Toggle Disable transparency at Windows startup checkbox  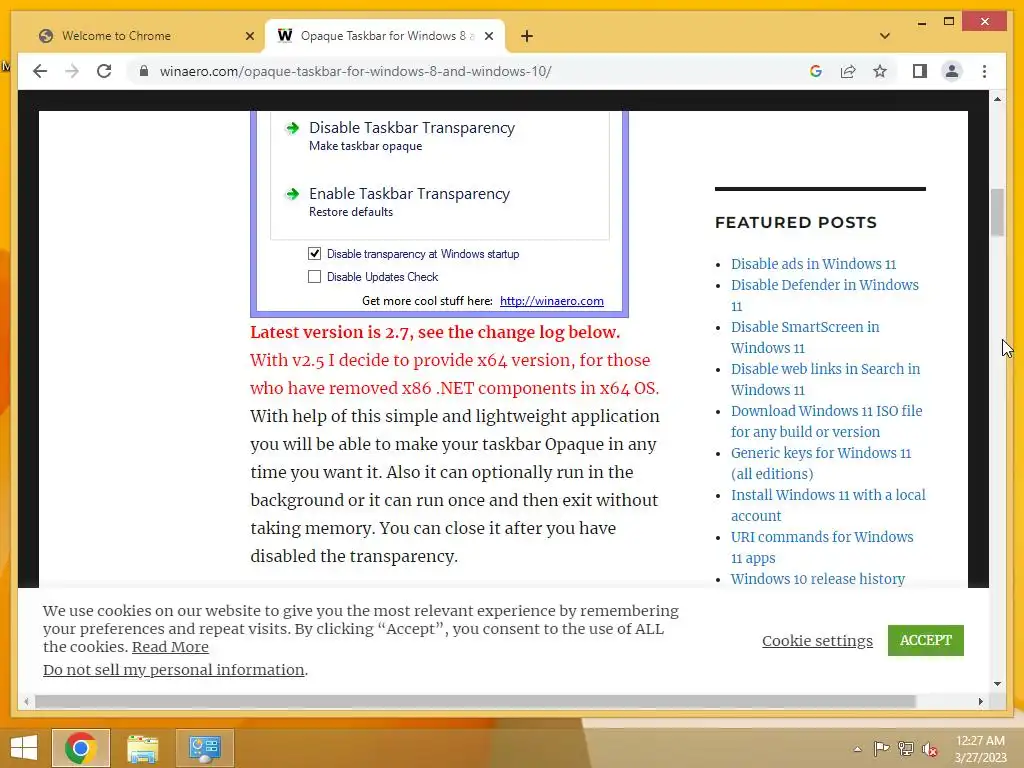click(x=314, y=253)
